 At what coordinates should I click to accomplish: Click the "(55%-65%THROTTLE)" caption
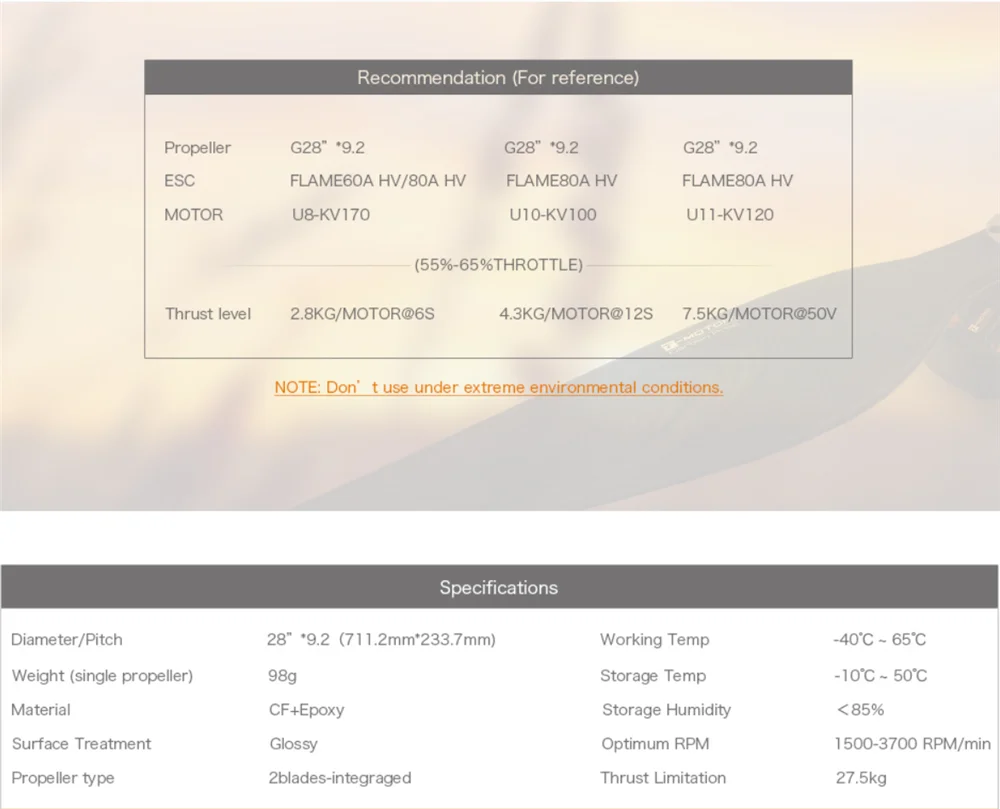coord(499,265)
